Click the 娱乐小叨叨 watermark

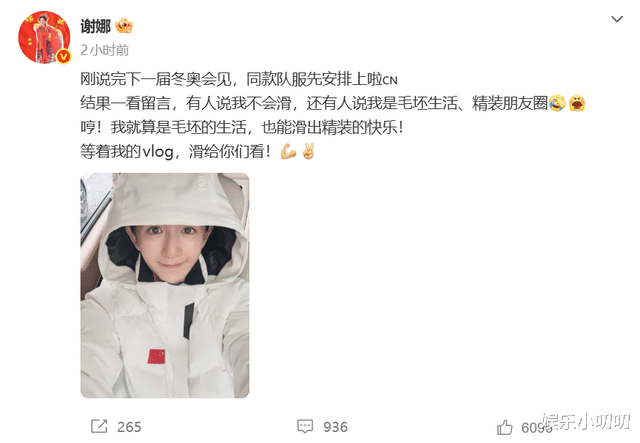tap(586, 421)
